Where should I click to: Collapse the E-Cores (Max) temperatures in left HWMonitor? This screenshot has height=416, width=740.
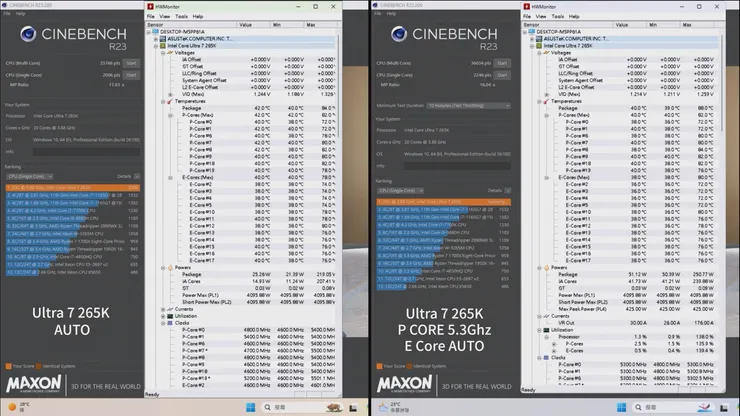(x=170, y=178)
